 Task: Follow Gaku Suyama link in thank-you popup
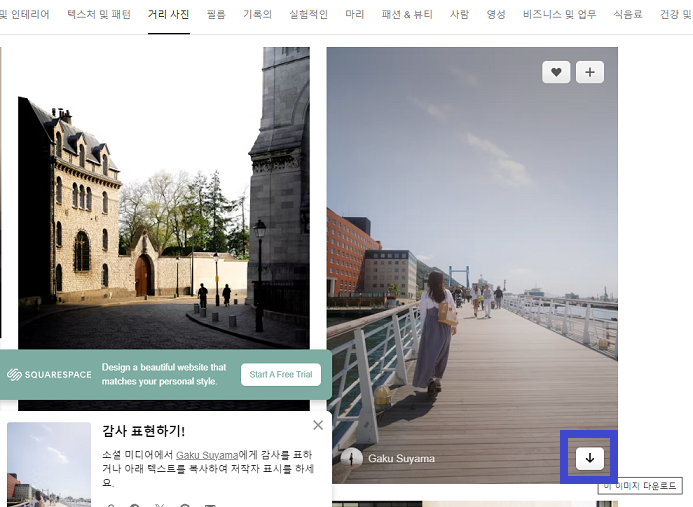[x=207, y=455]
